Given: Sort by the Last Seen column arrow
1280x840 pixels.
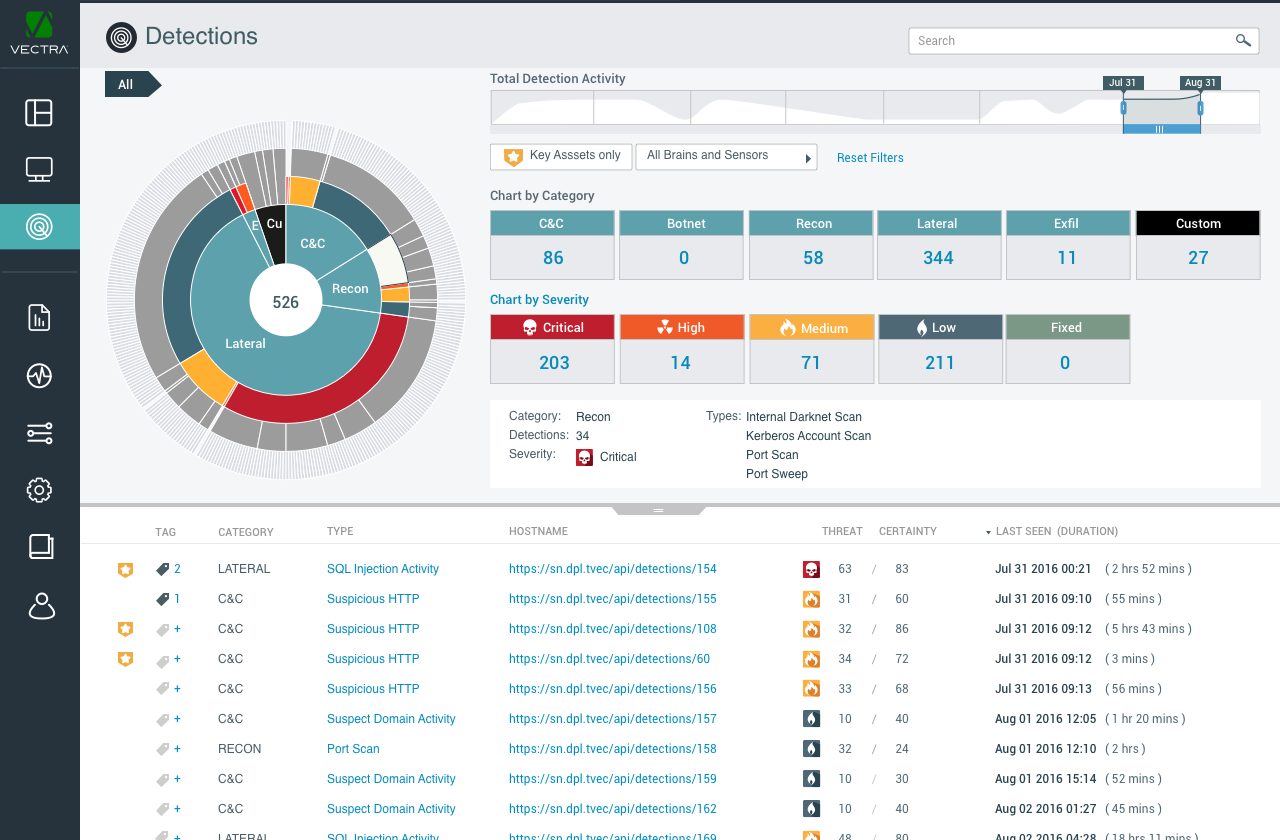Looking at the screenshot, I should coord(989,532).
